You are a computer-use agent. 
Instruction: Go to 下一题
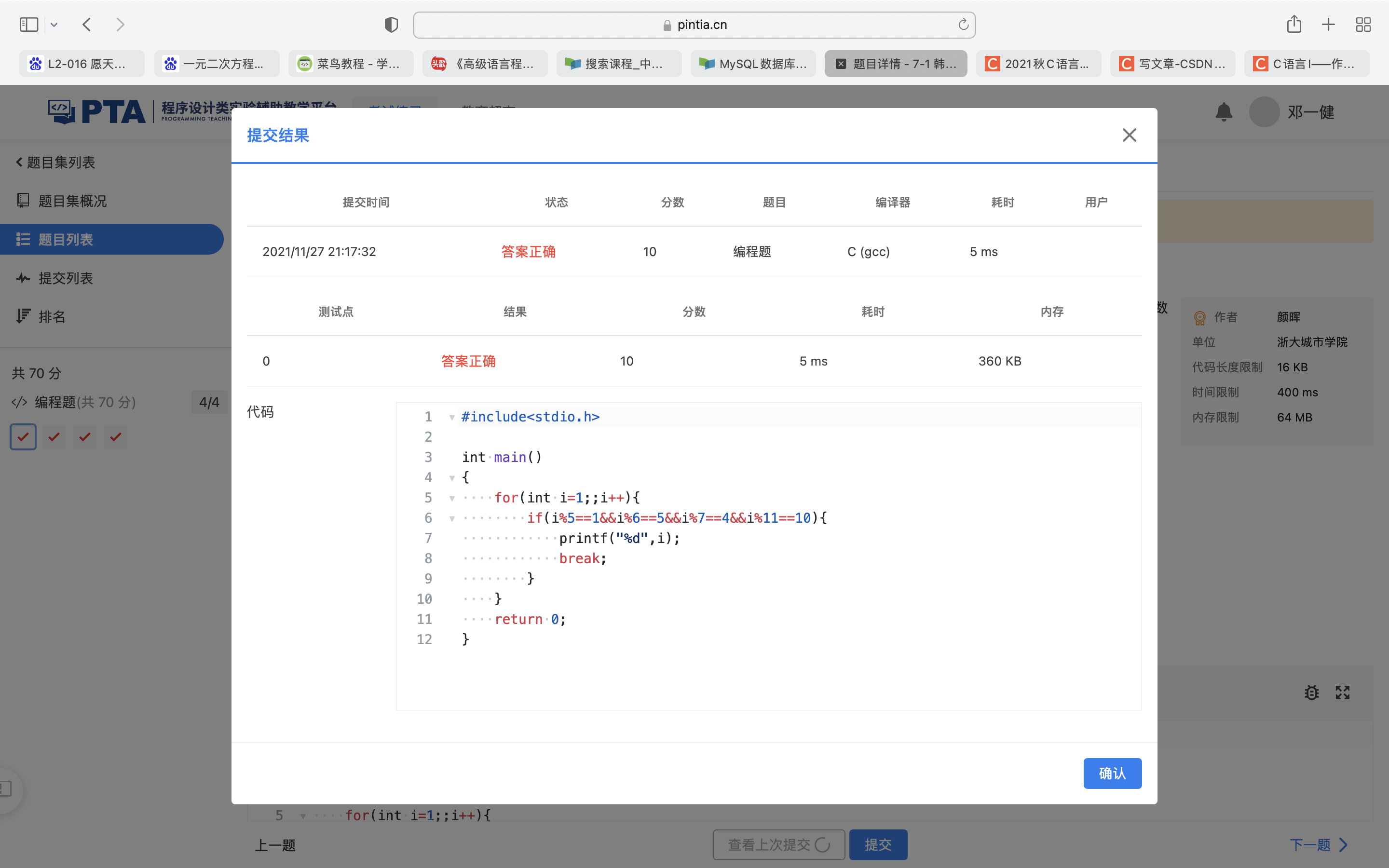tap(1319, 845)
